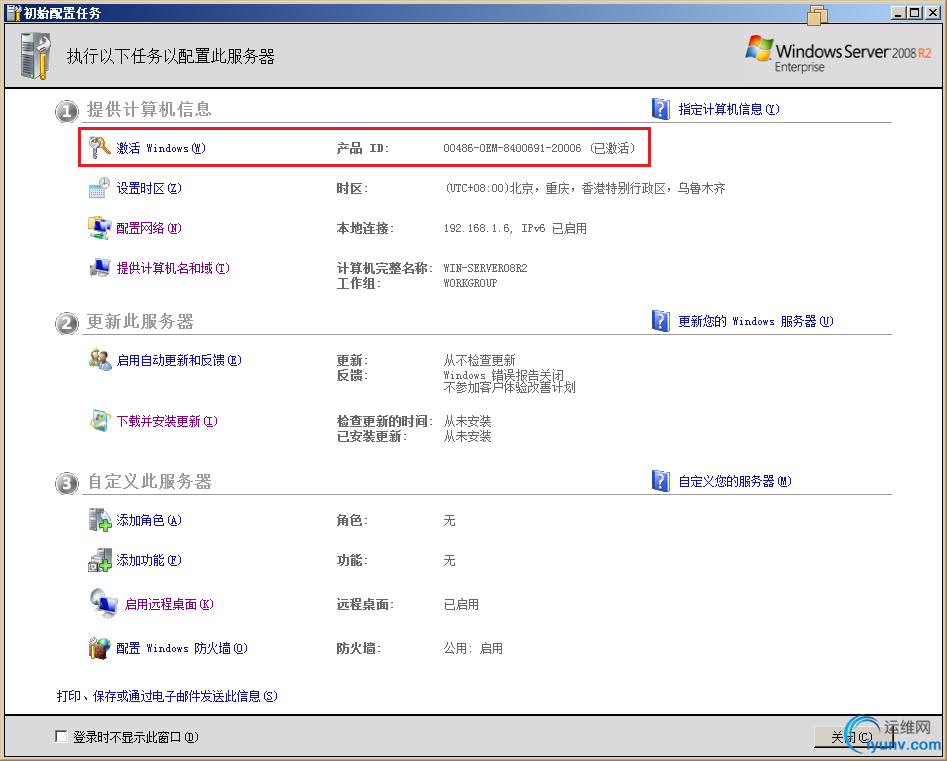Click help icon beside 更新您的 Windows 服务器
Image resolution: width=947 pixels, height=761 pixels.
661,321
